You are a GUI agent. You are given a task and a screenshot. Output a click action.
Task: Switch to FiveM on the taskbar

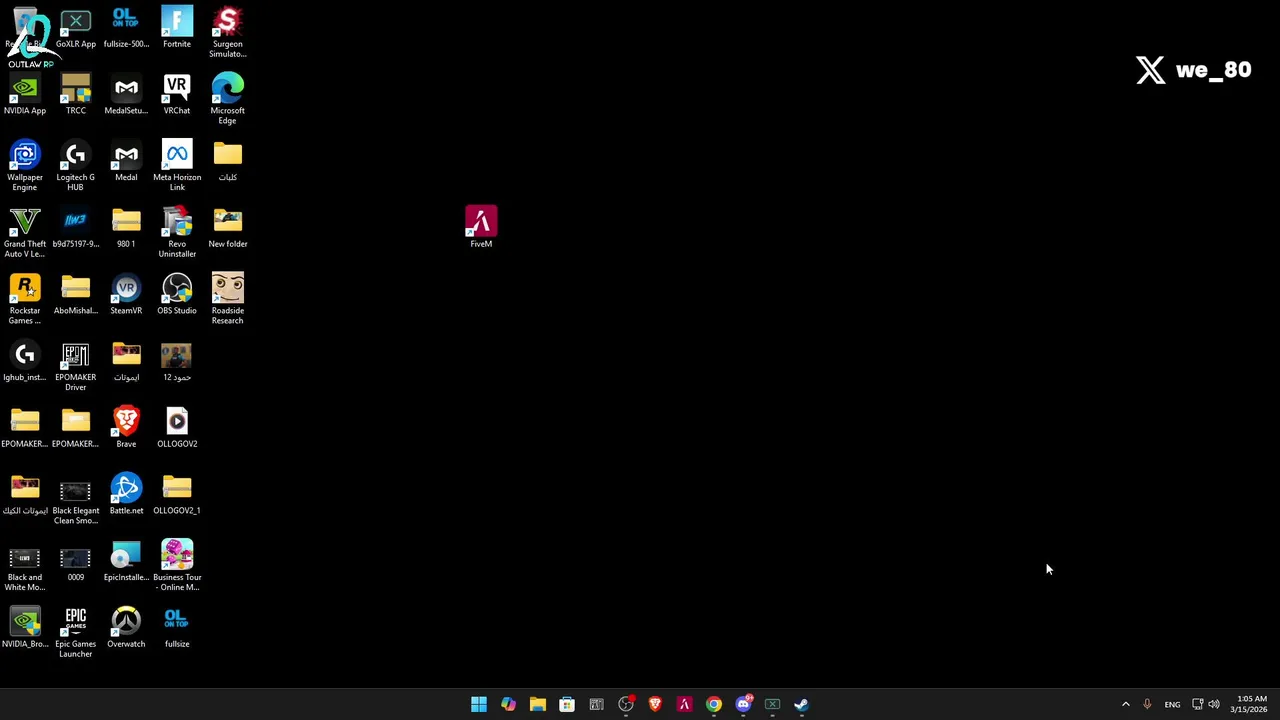pos(684,704)
